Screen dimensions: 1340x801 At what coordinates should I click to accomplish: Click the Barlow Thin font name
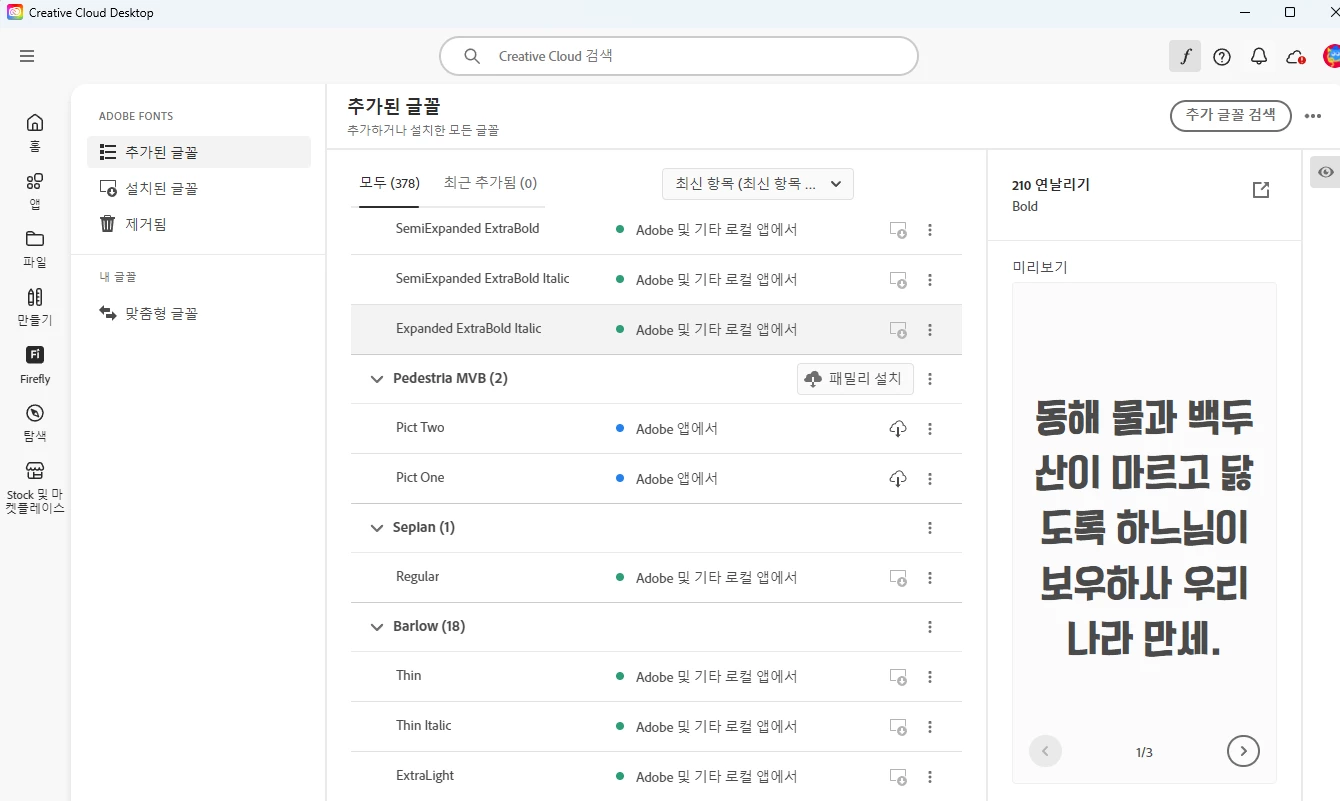click(408, 675)
